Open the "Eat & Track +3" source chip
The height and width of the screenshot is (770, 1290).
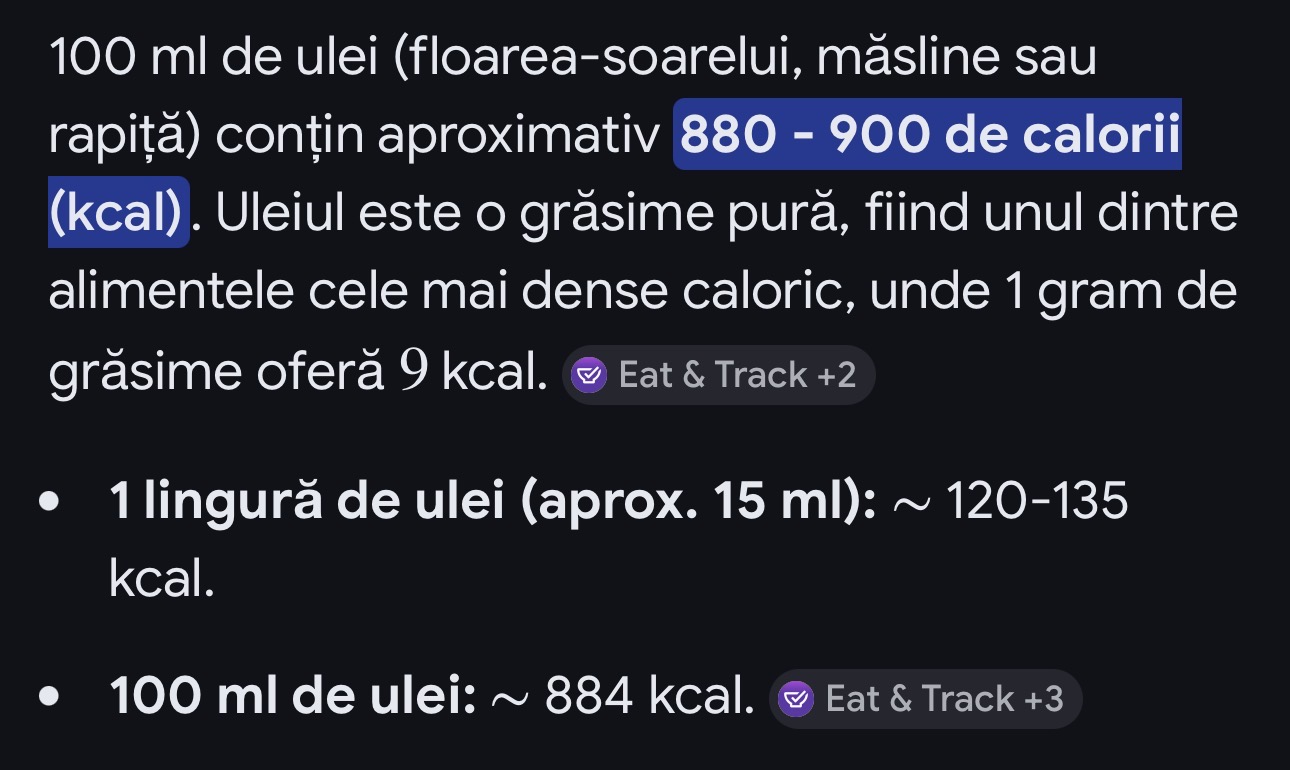click(x=925, y=698)
